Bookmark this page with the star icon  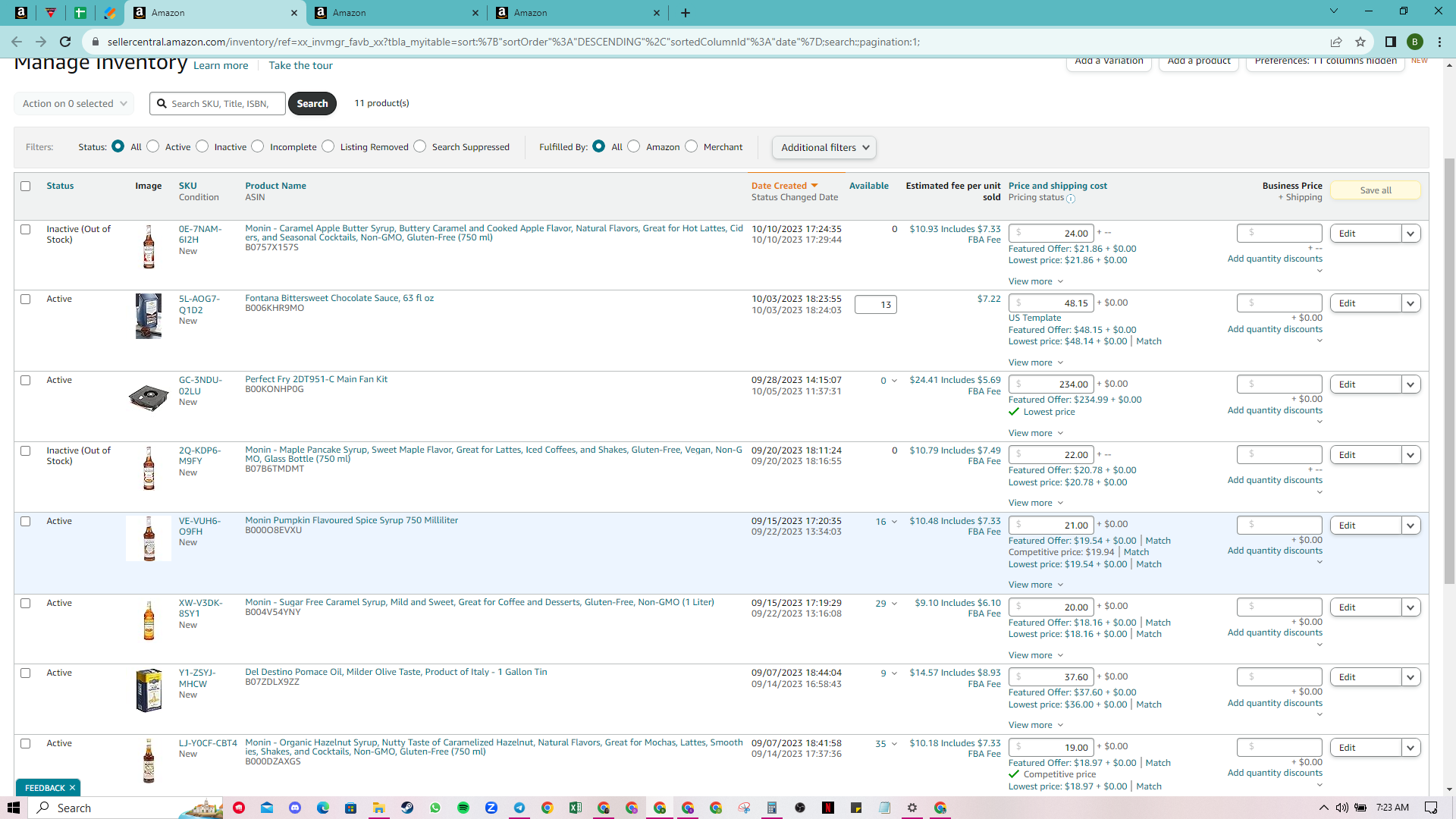coord(1360,42)
